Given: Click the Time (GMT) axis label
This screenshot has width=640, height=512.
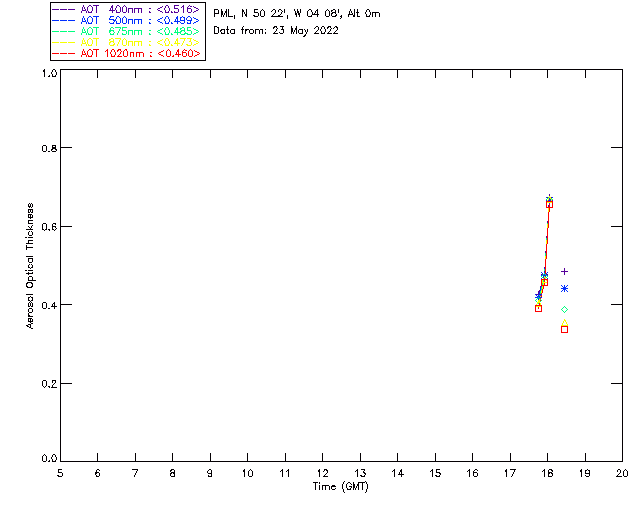Looking at the screenshot, I should (340, 486).
